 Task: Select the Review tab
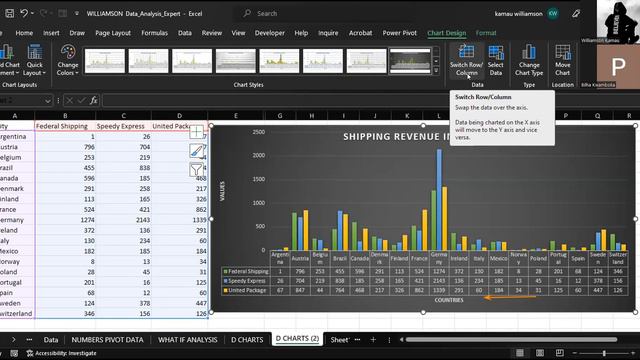(212, 33)
